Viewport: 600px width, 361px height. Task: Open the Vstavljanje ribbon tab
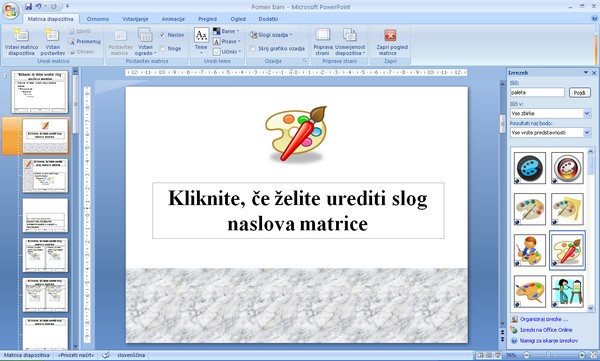point(135,19)
